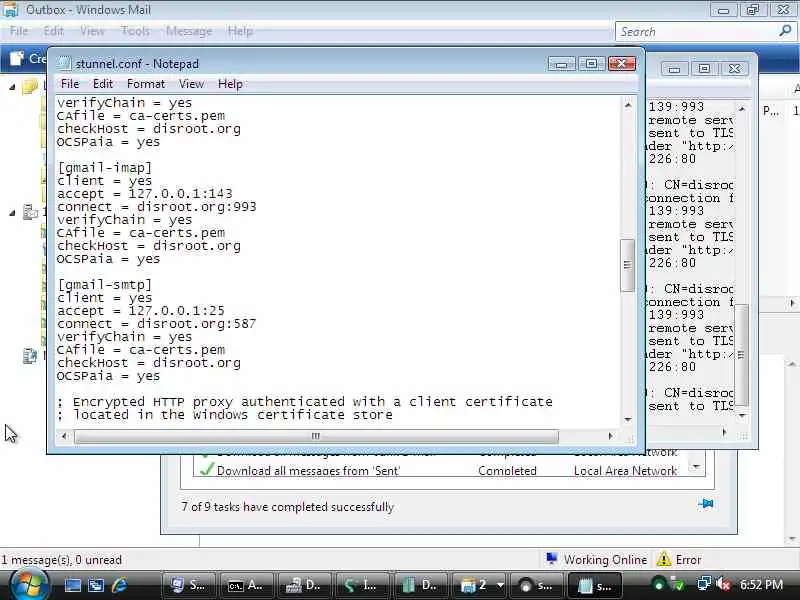Click the stunnel tray icon

(659, 585)
